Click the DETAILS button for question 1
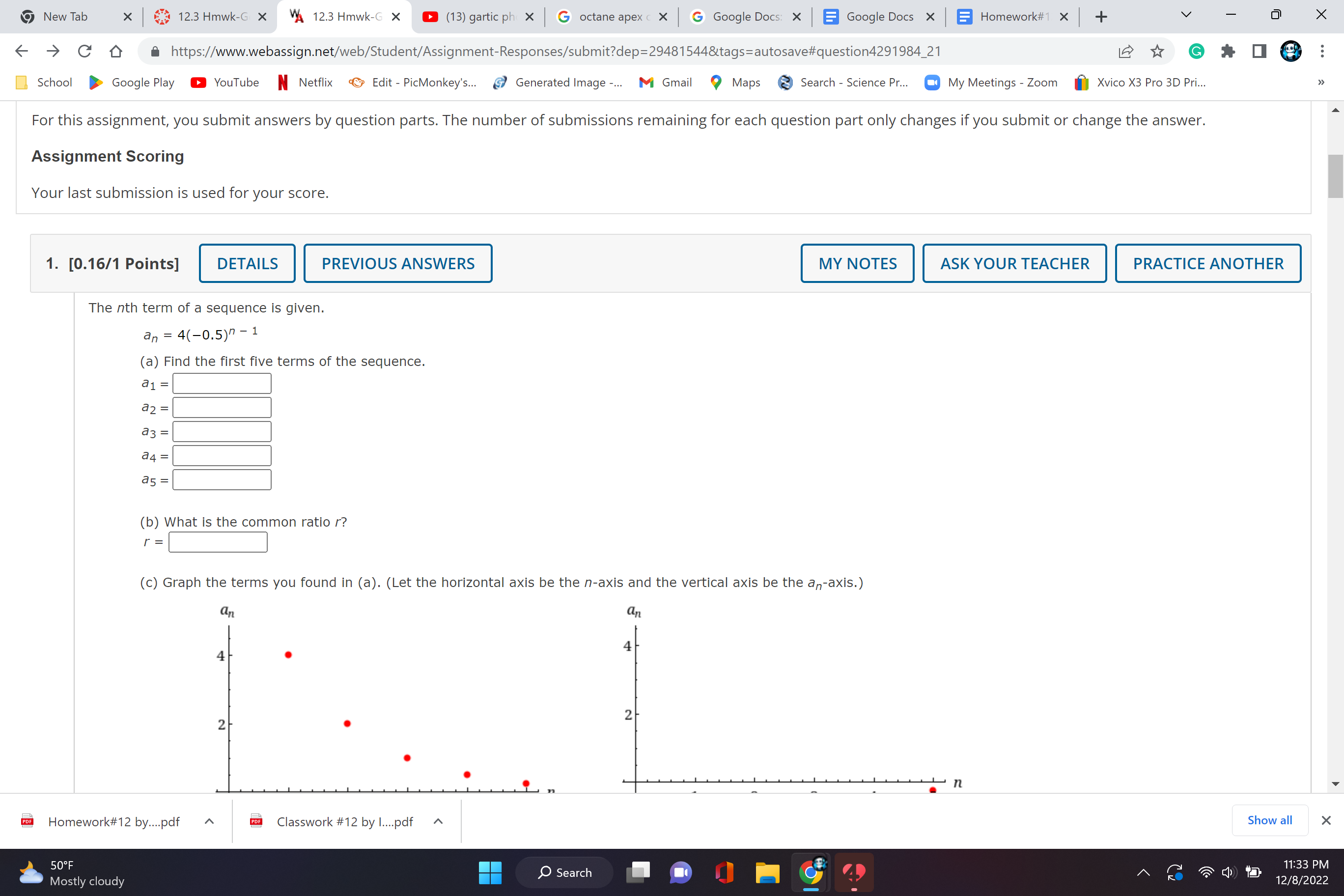This screenshot has height=896, width=1344. click(x=248, y=263)
